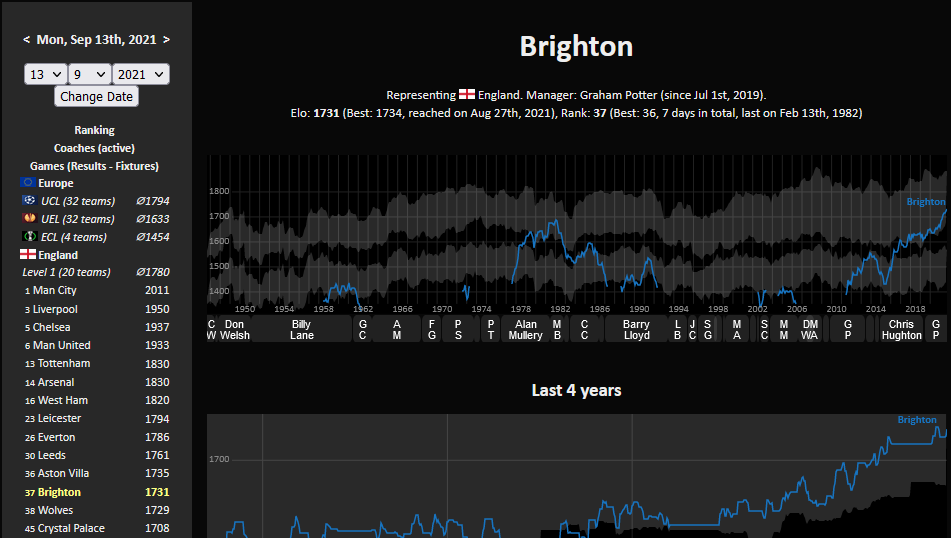Select Wolves in the ranking list
Screen dimensions: 951x538
point(55,510)
